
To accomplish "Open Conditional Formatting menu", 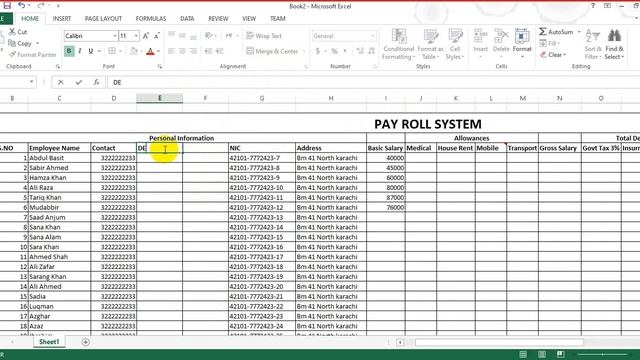I will [x=398, y=44].
